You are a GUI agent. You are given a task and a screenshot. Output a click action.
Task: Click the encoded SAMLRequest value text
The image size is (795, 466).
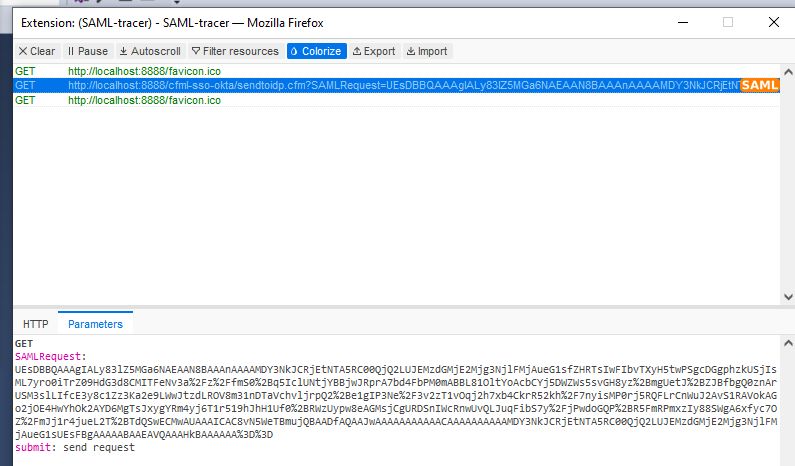[x=396, y=402]
